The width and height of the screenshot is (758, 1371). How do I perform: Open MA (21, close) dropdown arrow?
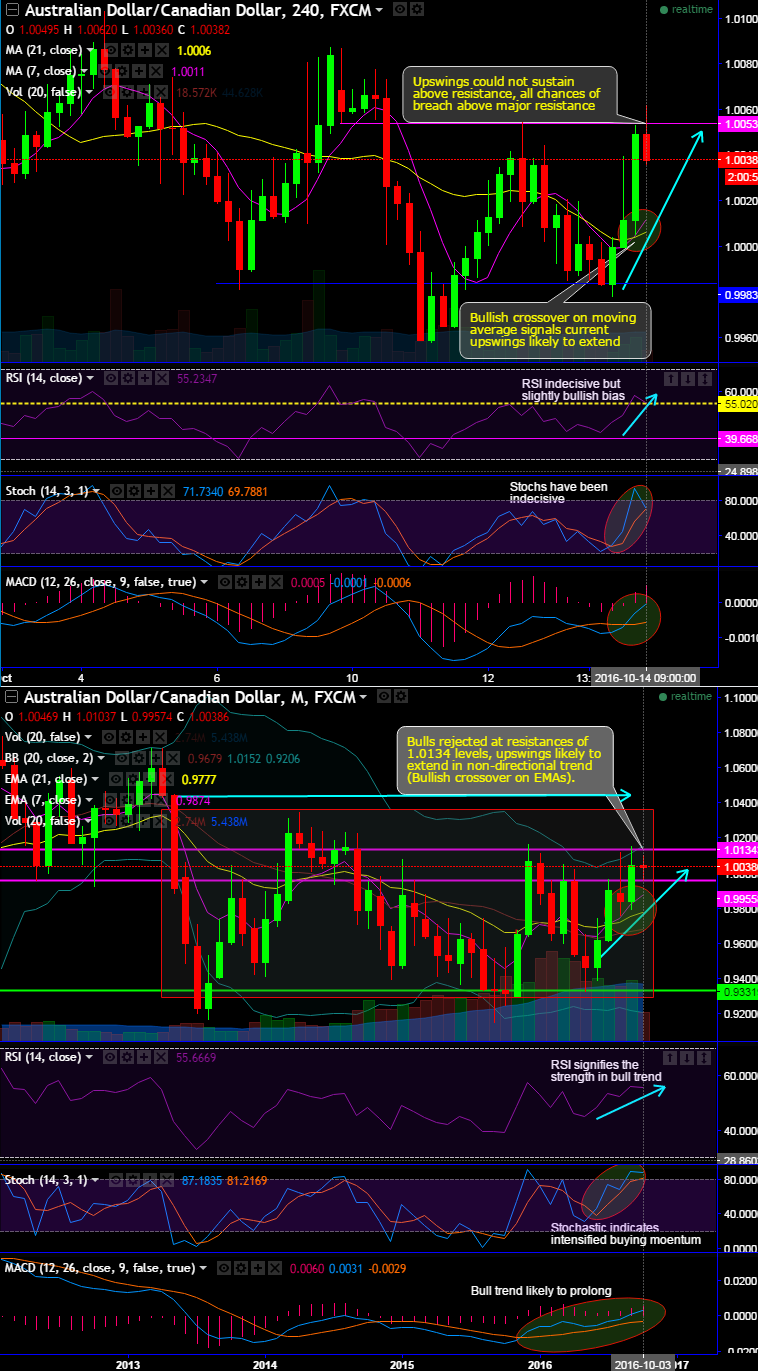coord(92,50)
